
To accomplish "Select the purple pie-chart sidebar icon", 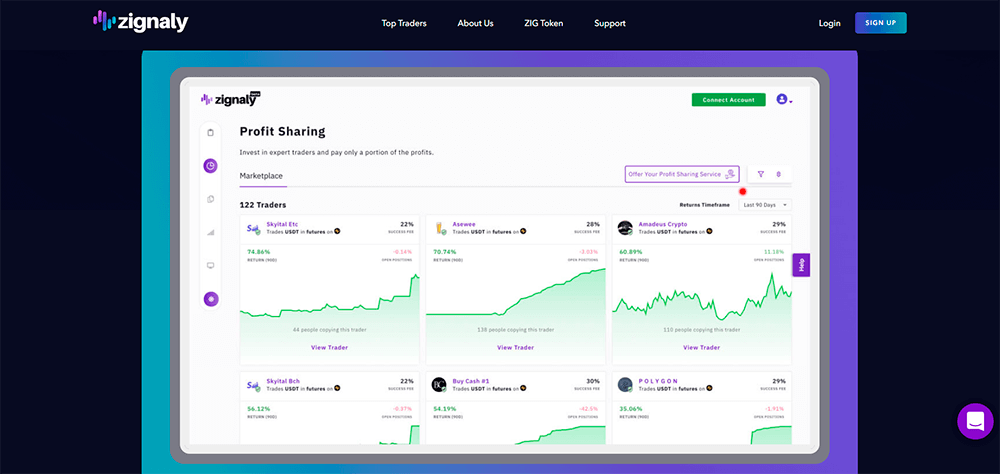I will (x=210, y=166).
